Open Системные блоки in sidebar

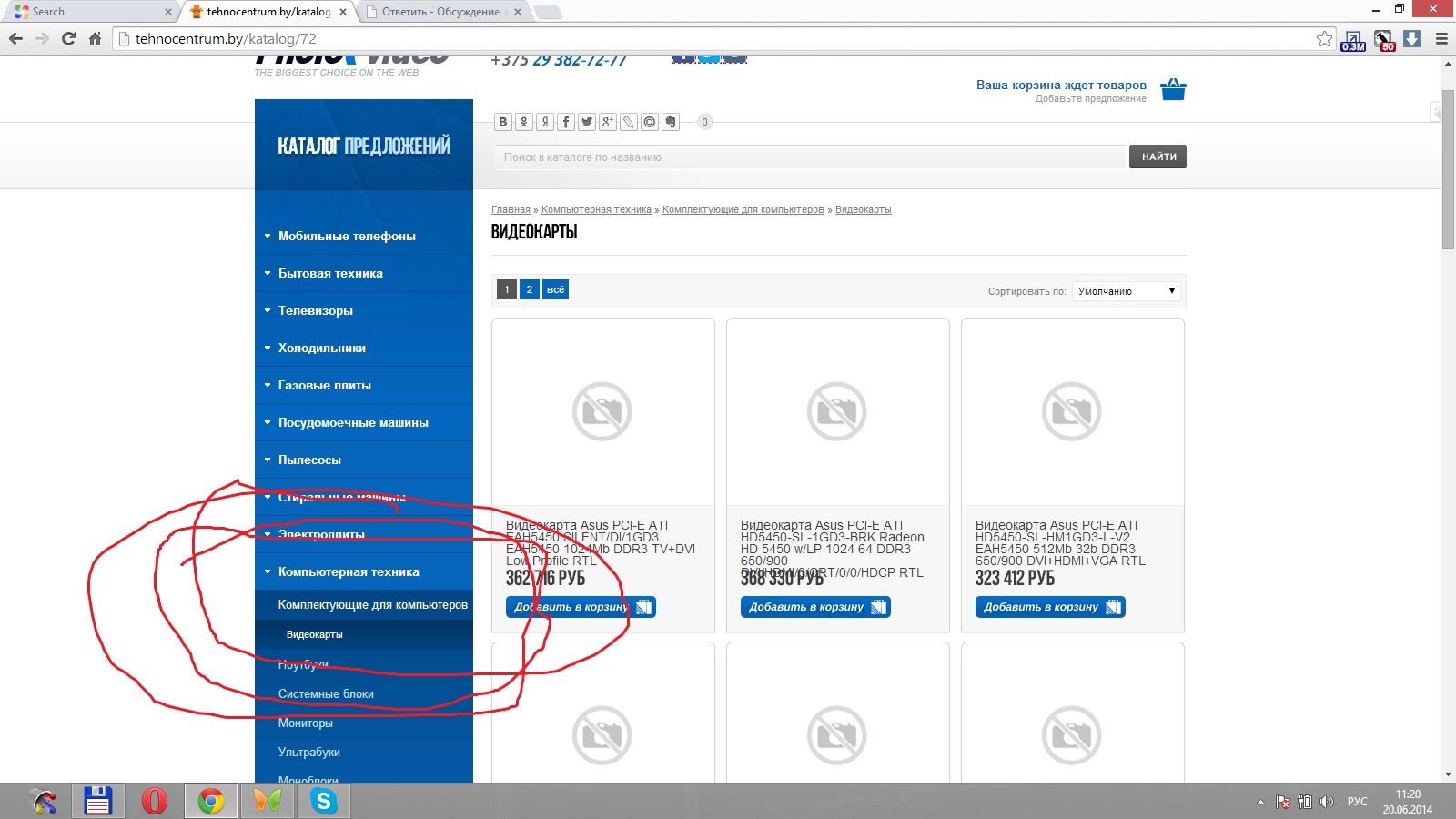coord(326,693)
